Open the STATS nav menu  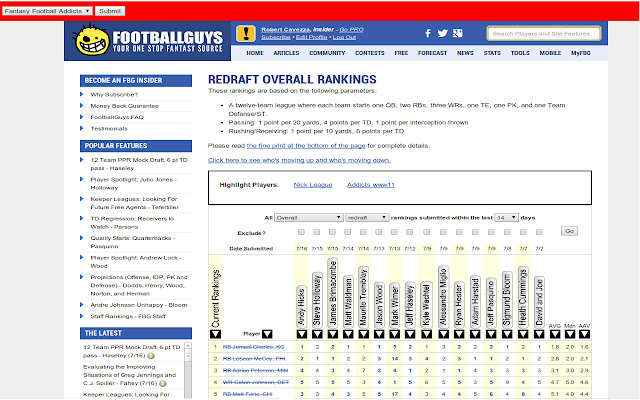tap(492, 53)
